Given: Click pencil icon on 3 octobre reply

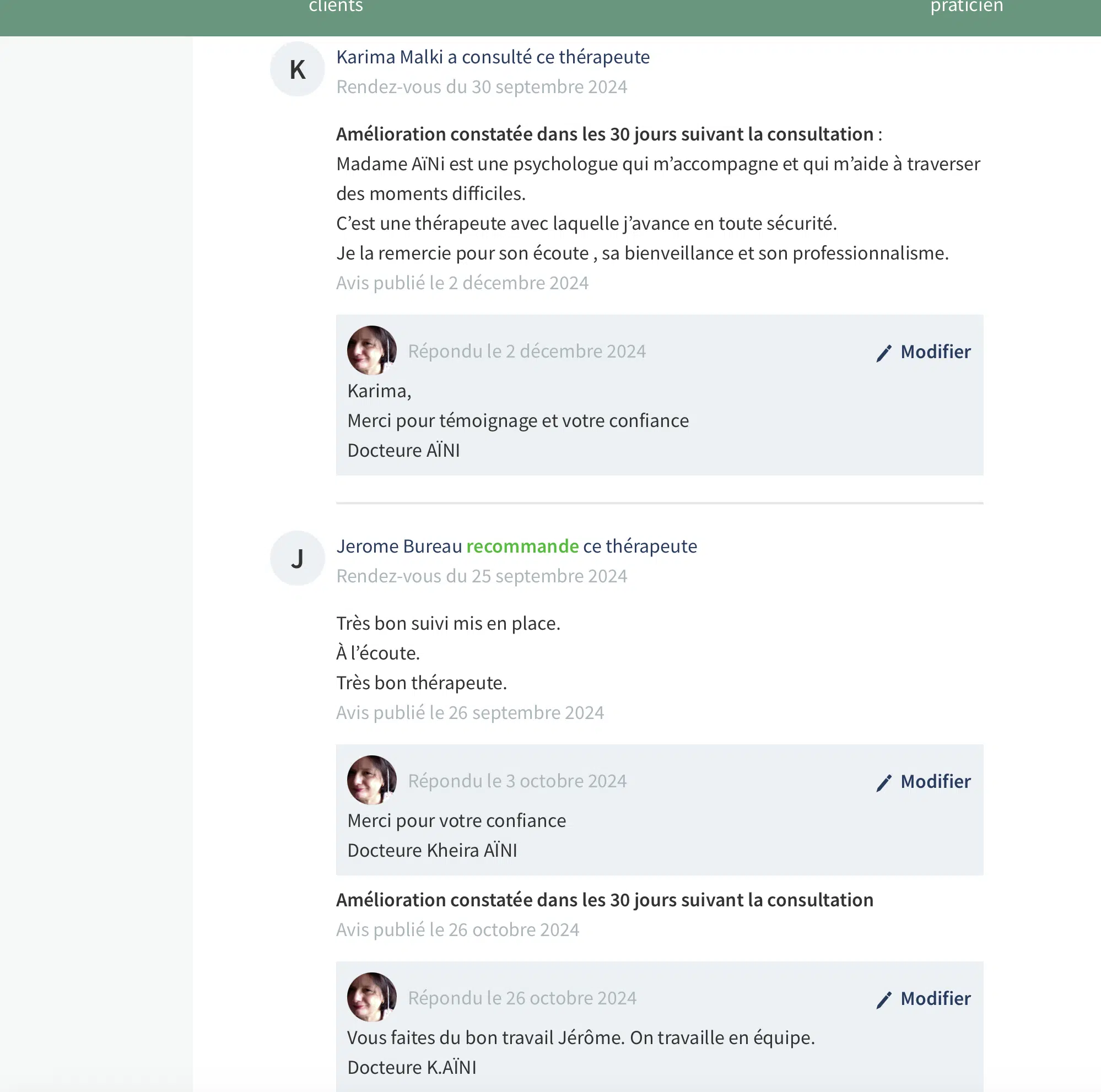Looking at the screenshot, I should [883, 783].
